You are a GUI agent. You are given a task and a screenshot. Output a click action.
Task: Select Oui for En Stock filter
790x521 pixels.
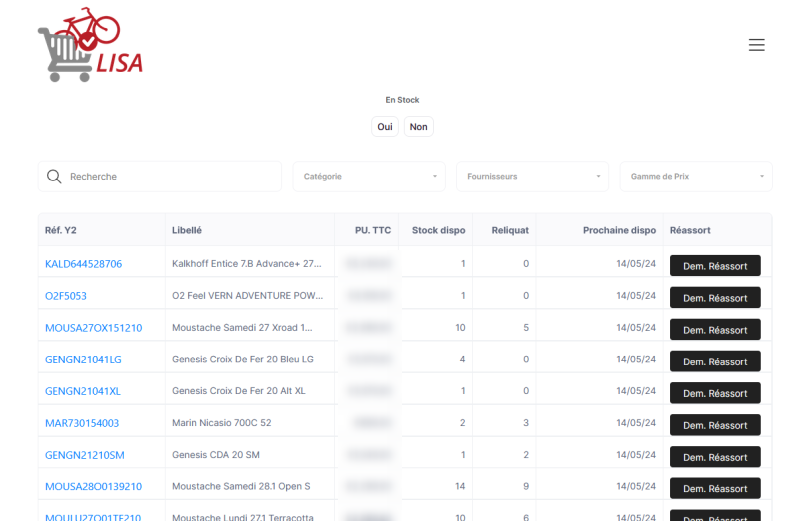385,126
